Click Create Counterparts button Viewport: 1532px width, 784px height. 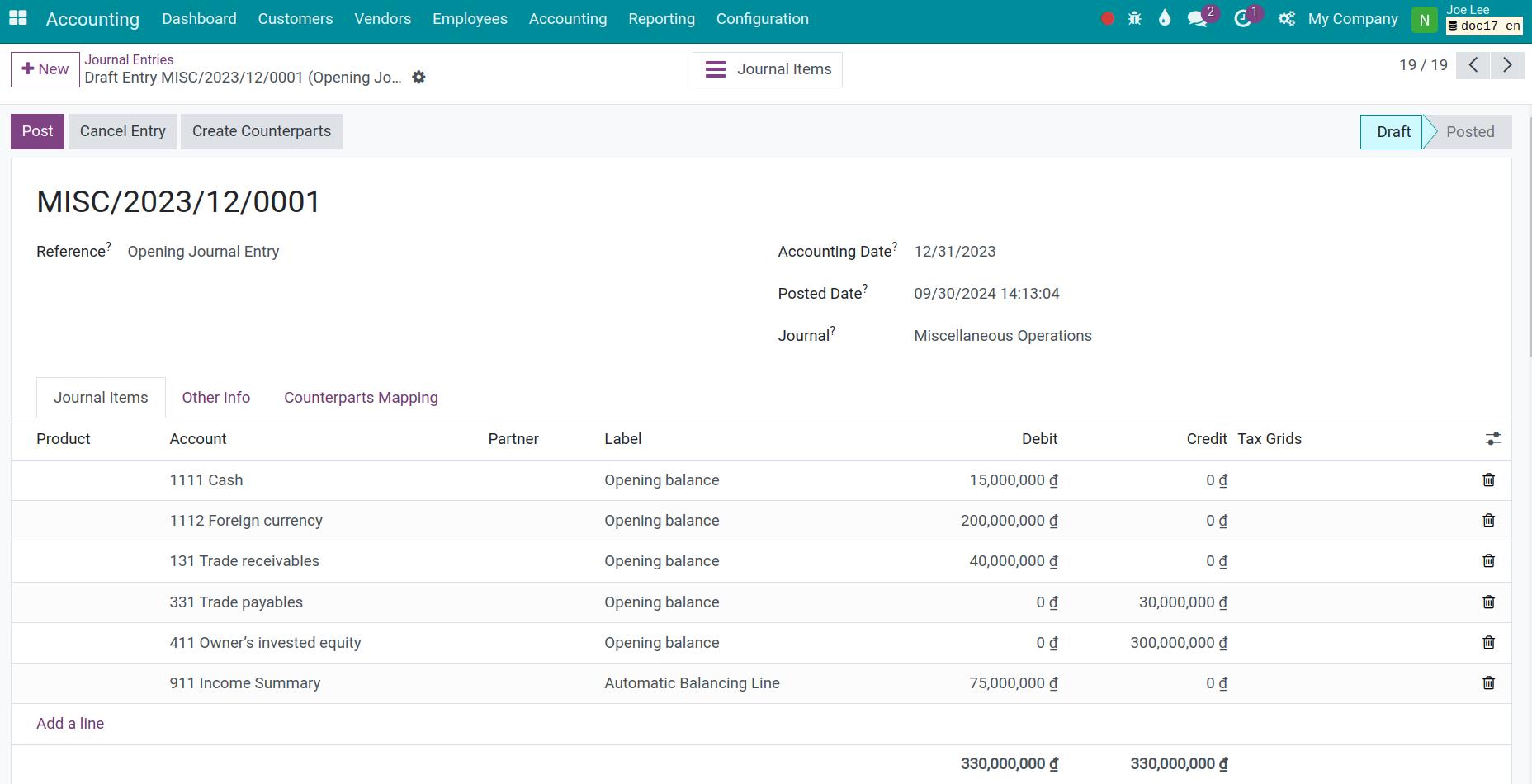pos(261,131)
